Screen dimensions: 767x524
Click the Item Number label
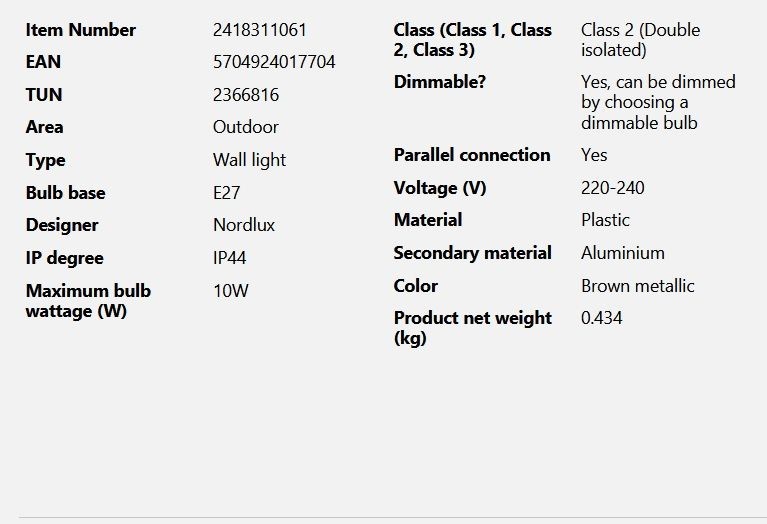81,30
